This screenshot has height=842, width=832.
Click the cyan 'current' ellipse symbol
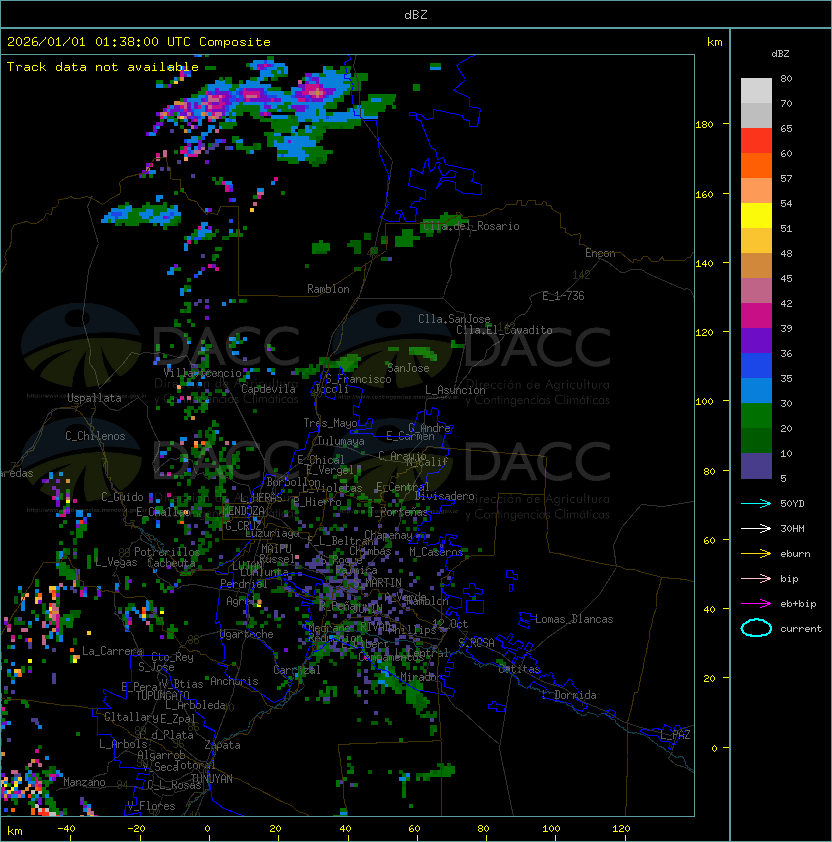756,628
